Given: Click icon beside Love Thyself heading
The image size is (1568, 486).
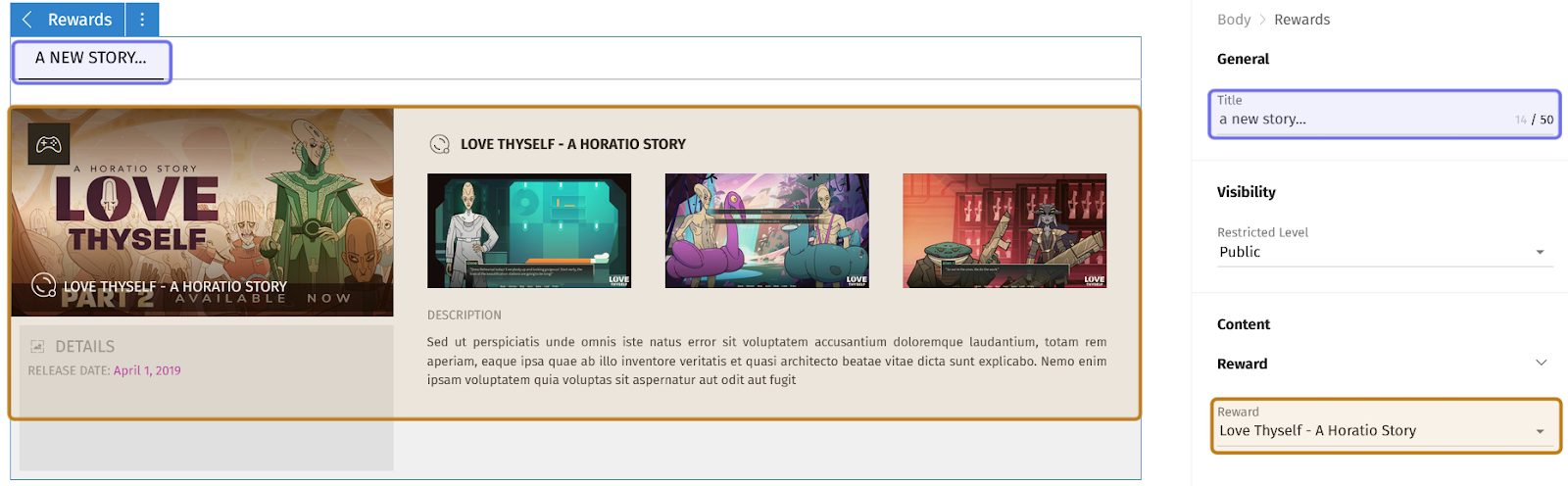Looking at the screenshot, I should coord(440,144).
